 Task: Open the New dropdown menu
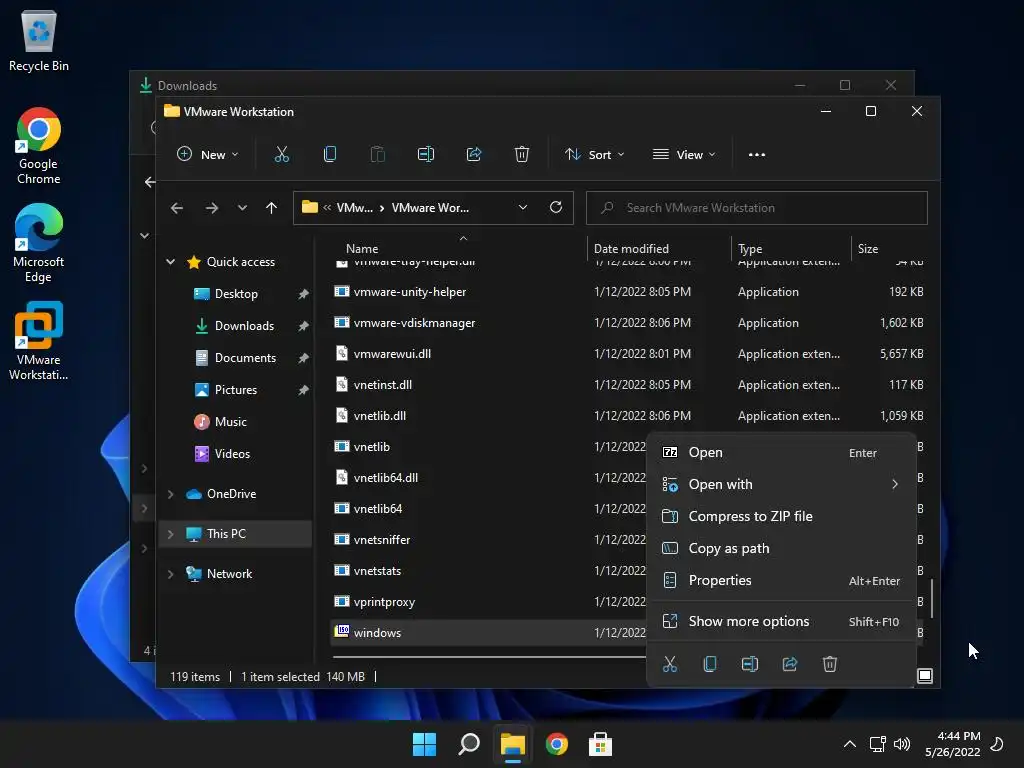208,155
